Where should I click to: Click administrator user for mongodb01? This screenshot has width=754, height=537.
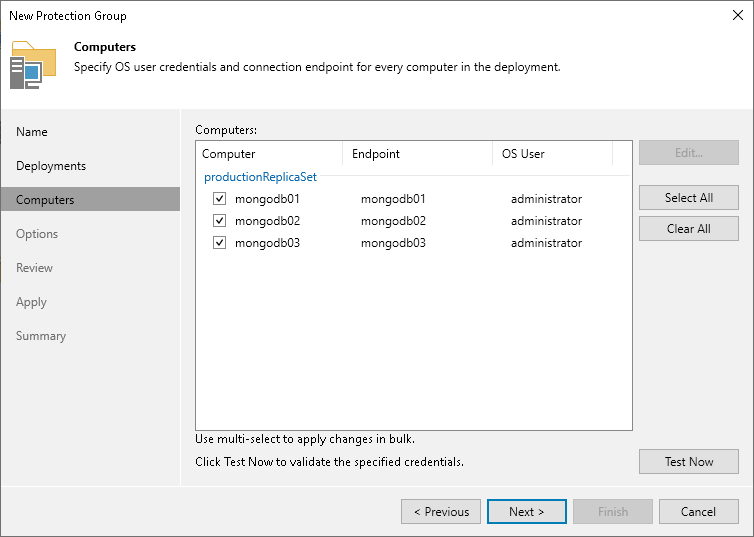(546, 199)
